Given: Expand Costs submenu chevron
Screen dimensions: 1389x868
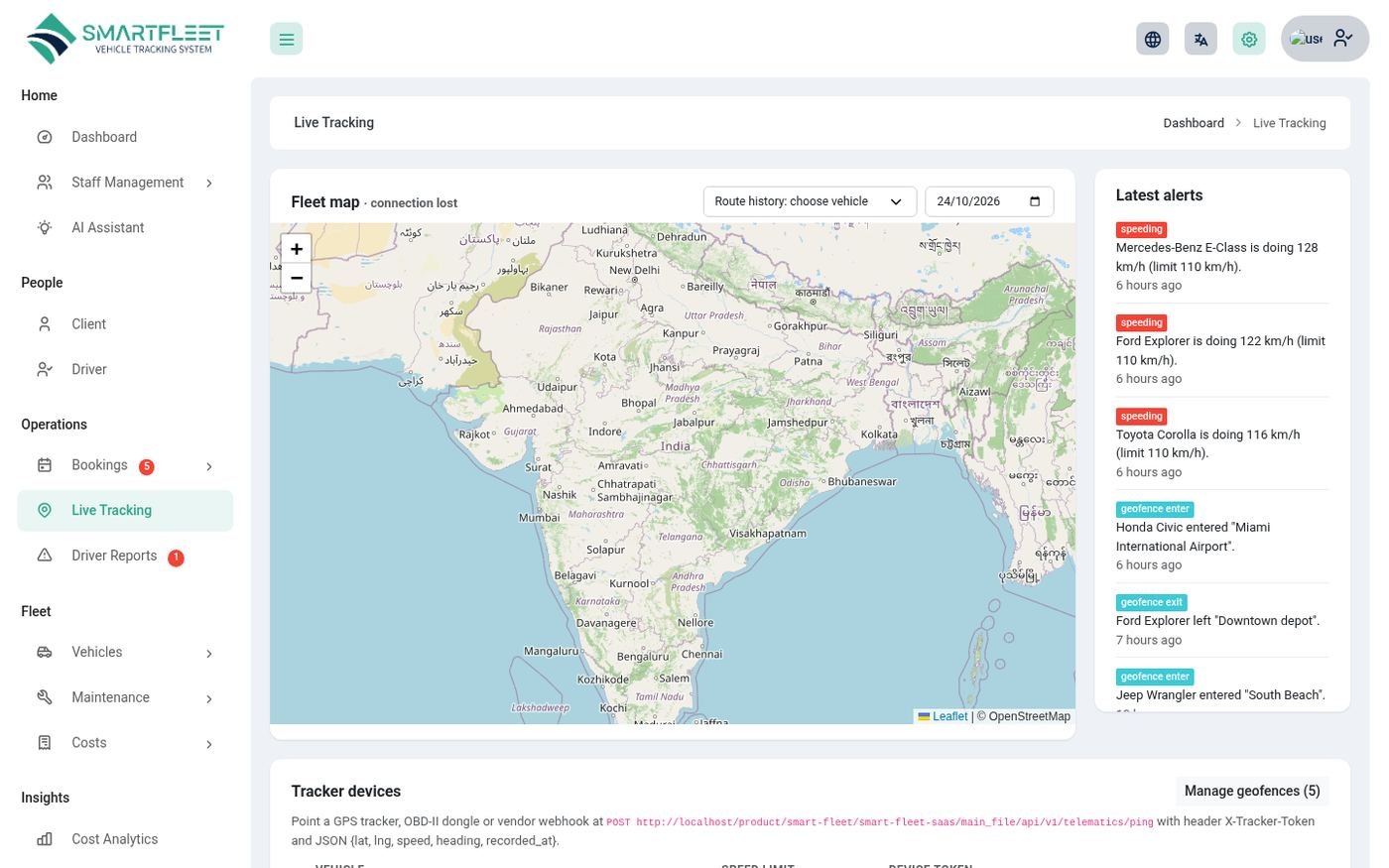Looking at the screenshot, I should pyautogui.click(x=209, y=744).
